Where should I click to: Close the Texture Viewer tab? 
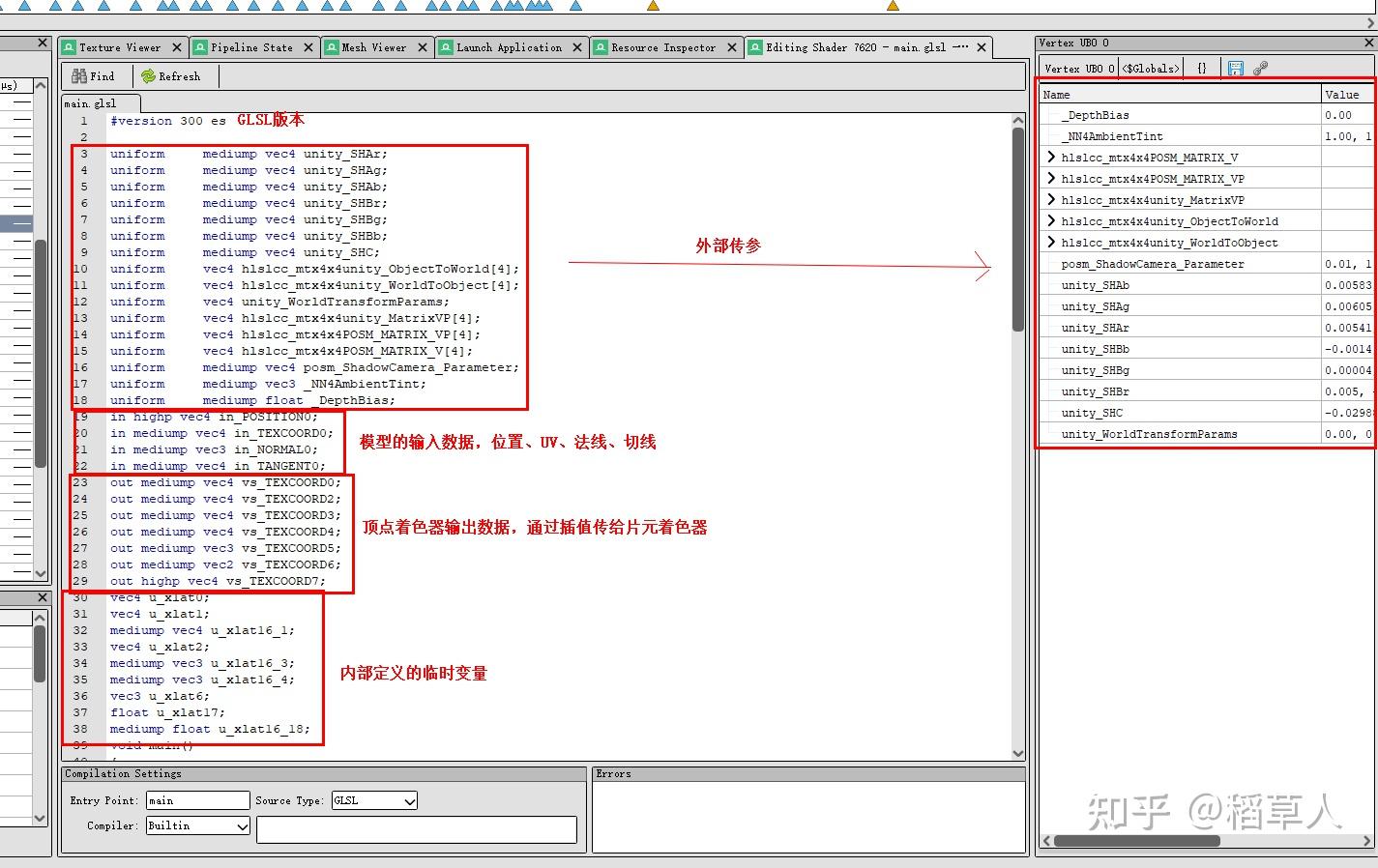177,47
